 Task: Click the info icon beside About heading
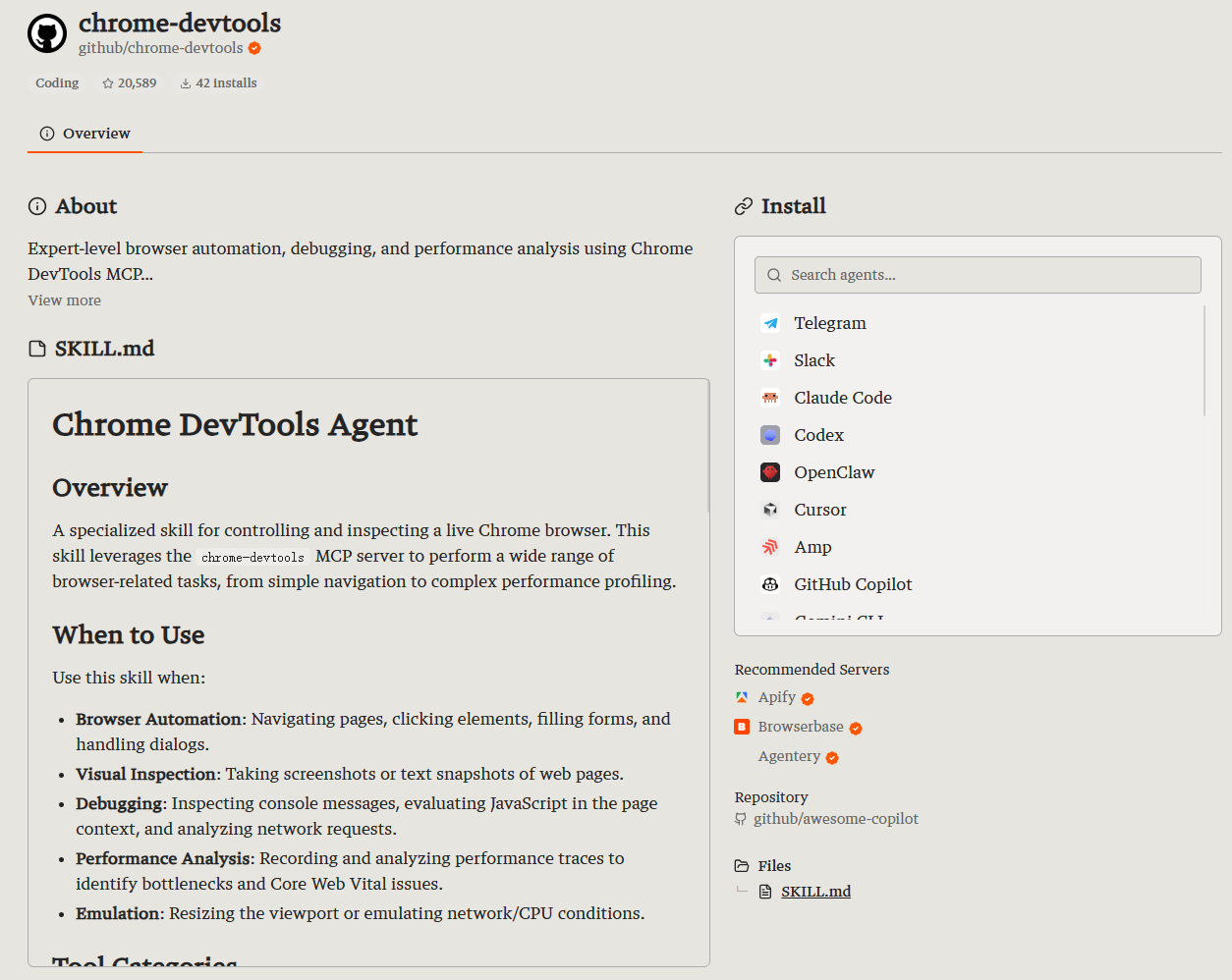pos(37,206)
